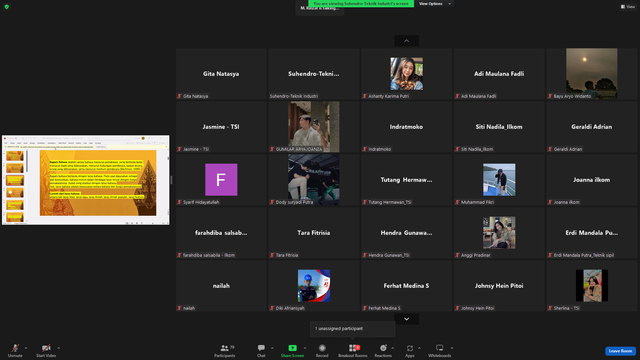Image resolution: width=640 pixels, height=360 pixels.
Task: Select Adi Maulana Fadli's video tile
Action: (x=499, y=74)
